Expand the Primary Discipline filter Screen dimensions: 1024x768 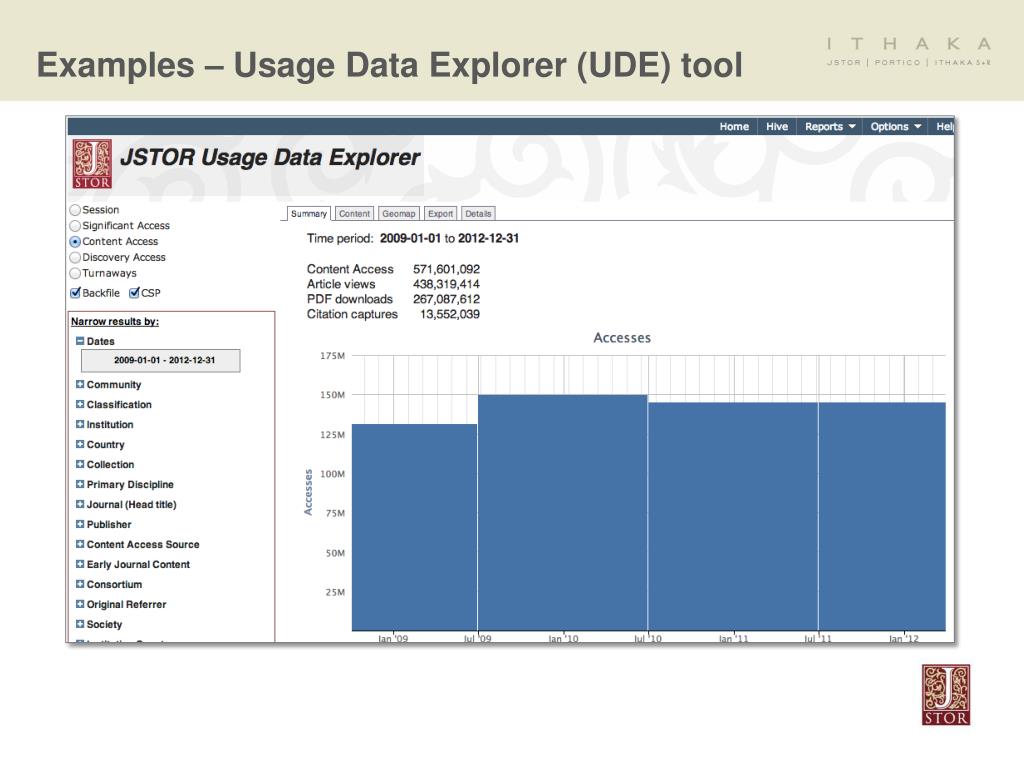(x=80, y=485)
